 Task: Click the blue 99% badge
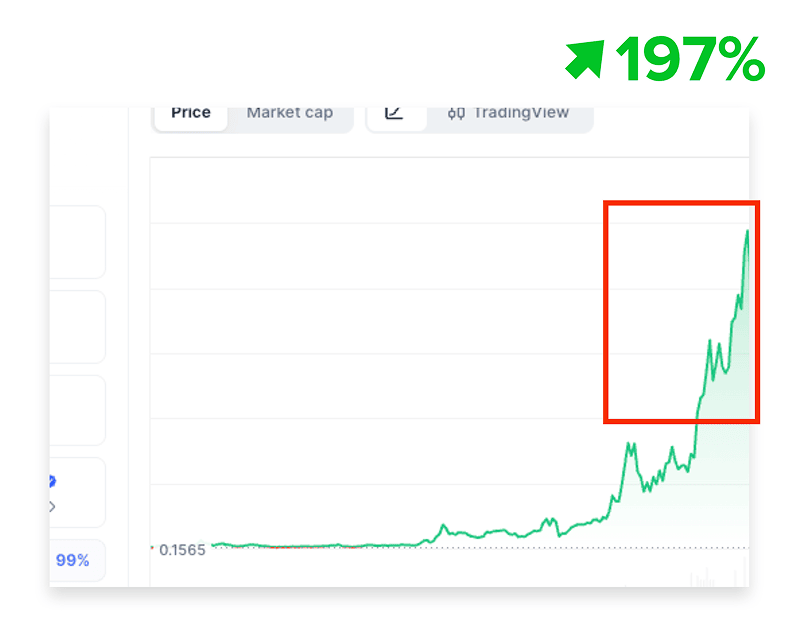pyautogui.click(x=72, y=560)
